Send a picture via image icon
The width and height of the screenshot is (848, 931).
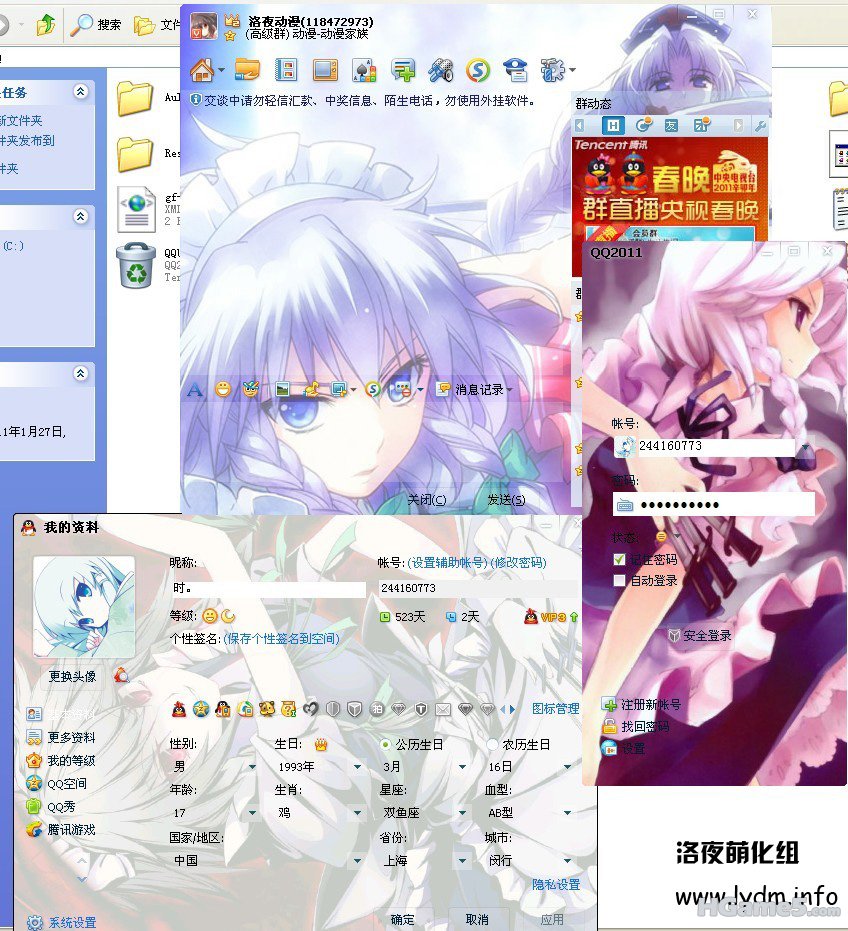click(x=283, y=390)
